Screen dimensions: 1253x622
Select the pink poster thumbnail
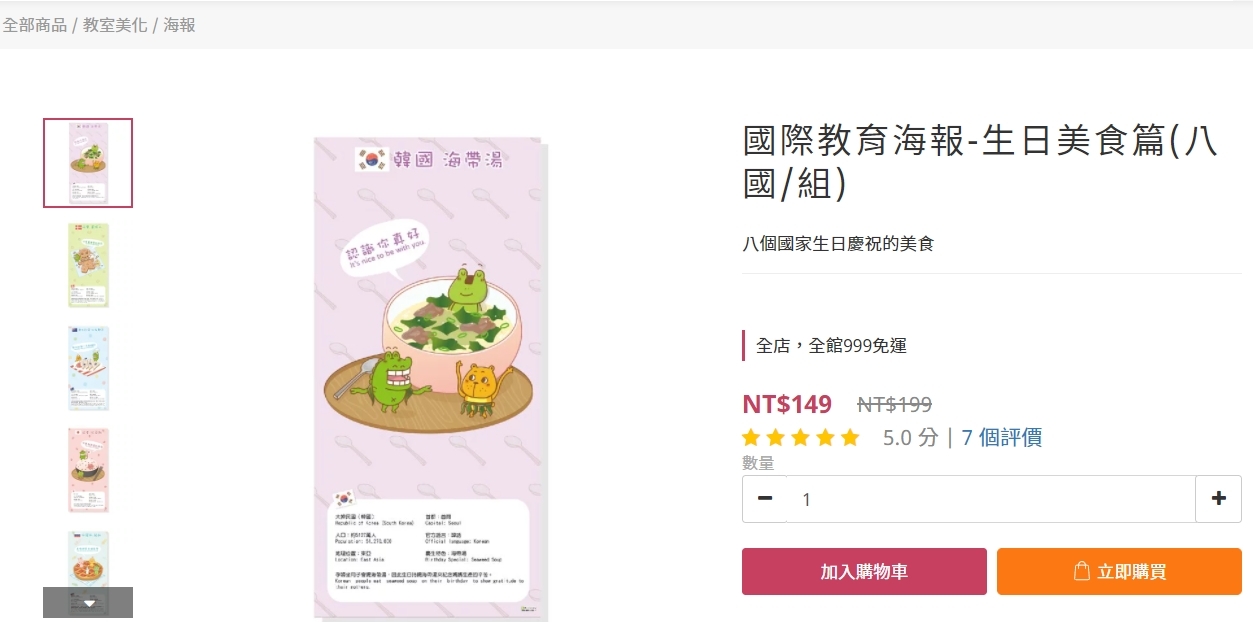pyautogui.click(x=88, y=471)
